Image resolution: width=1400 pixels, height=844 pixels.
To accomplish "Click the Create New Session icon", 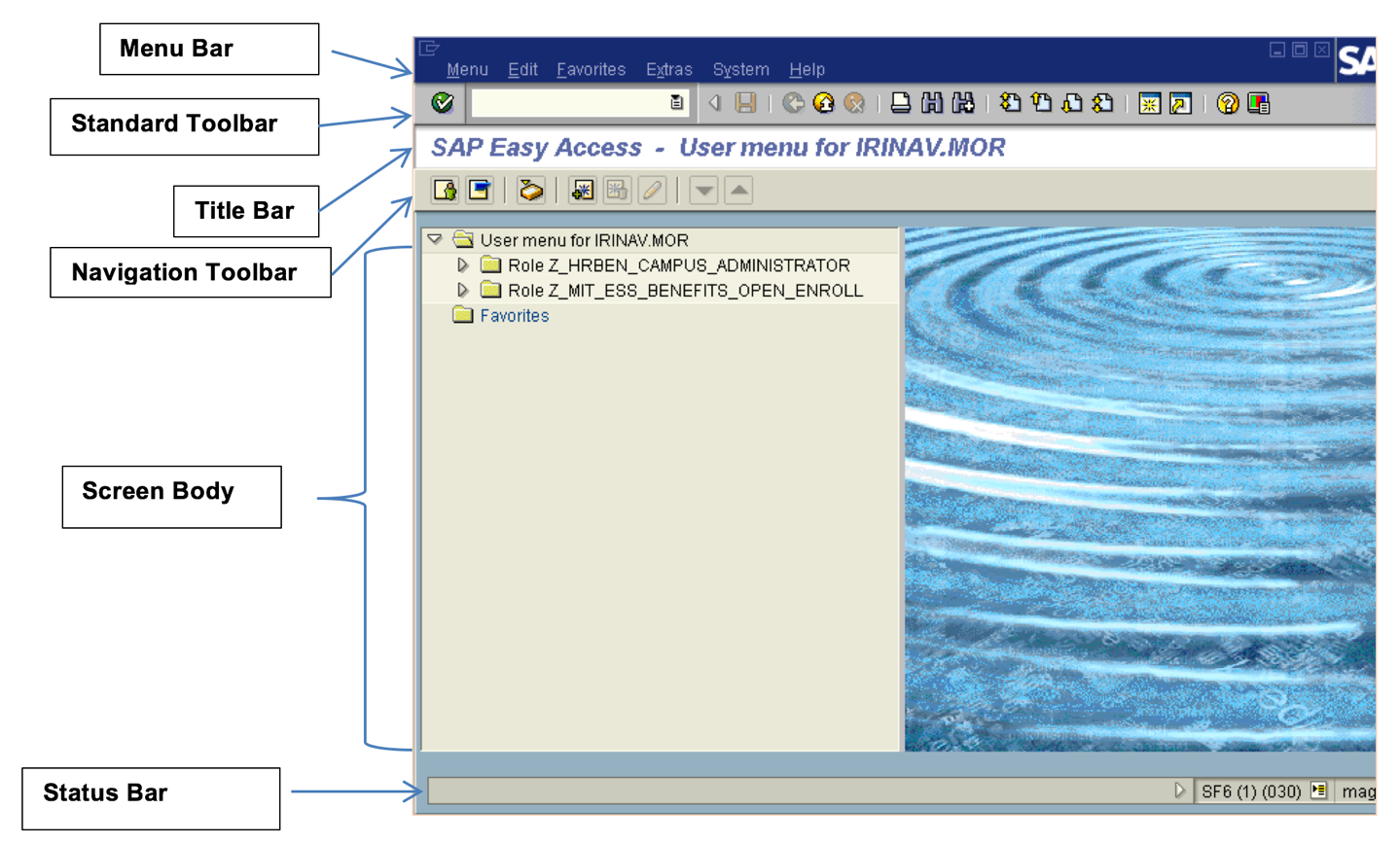I will tap(1149, 103).
